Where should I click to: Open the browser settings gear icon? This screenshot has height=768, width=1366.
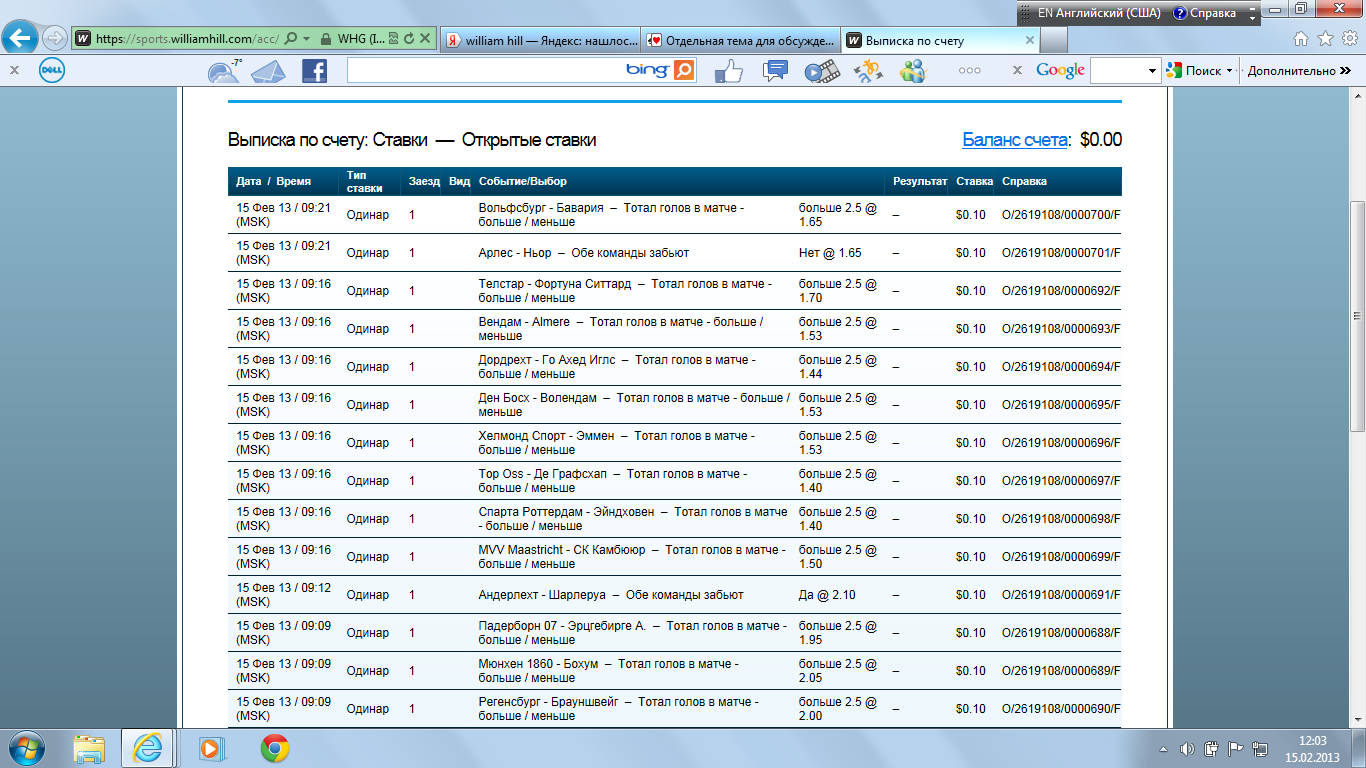coord(1348,39)
